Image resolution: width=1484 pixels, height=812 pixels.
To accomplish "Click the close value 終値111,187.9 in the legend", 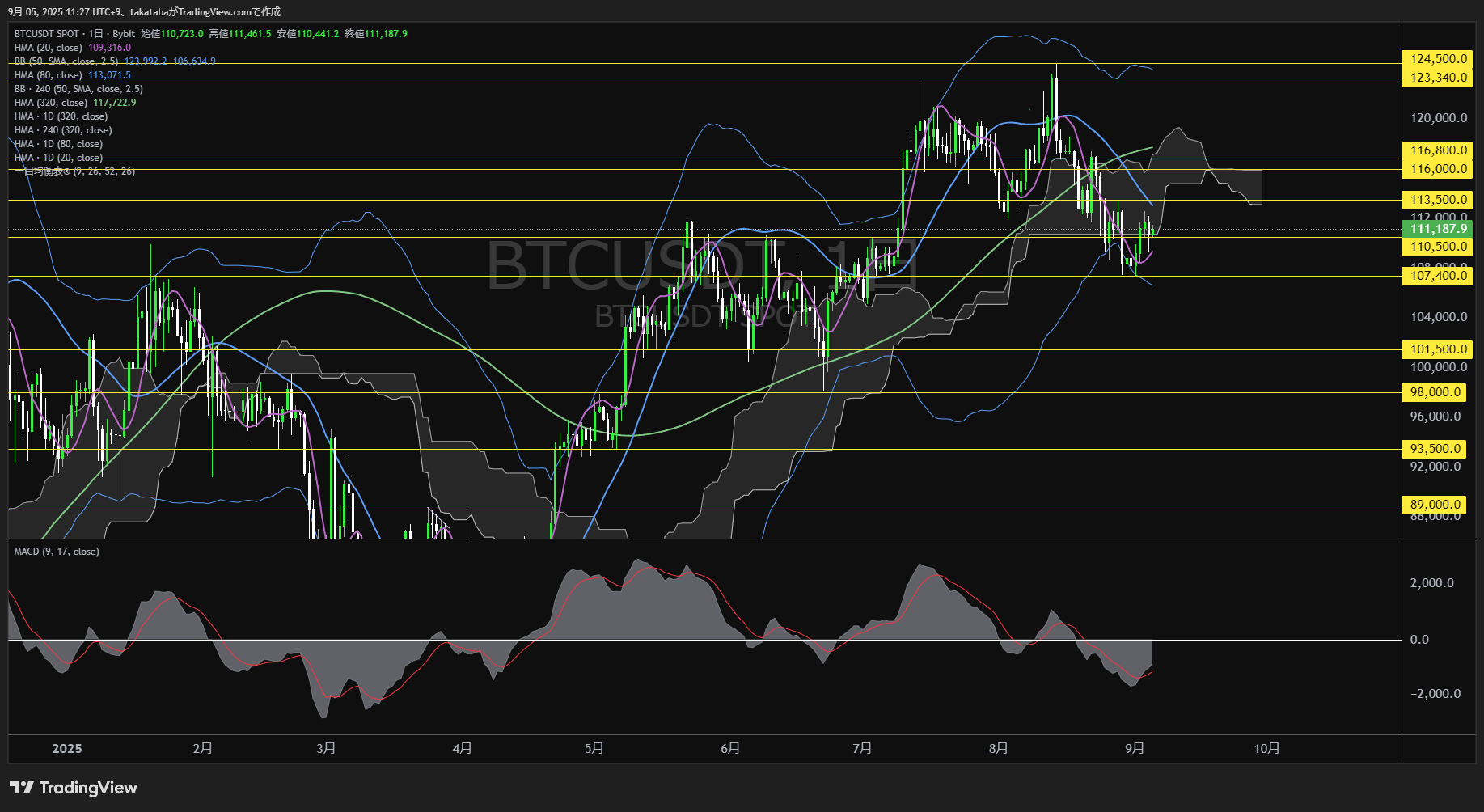I will tap(376, 34).
